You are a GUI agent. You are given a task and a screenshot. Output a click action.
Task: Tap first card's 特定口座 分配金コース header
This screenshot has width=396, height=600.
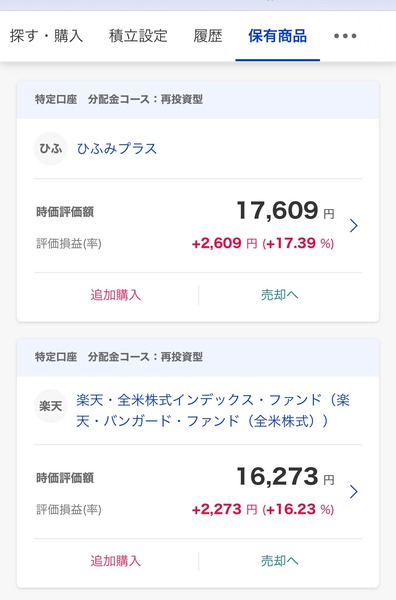(198, 99)
